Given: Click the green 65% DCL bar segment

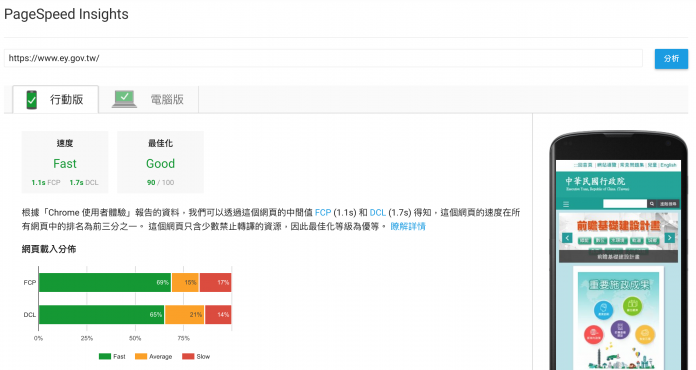Looking at the screenshot, I should (x=102, y=315).
